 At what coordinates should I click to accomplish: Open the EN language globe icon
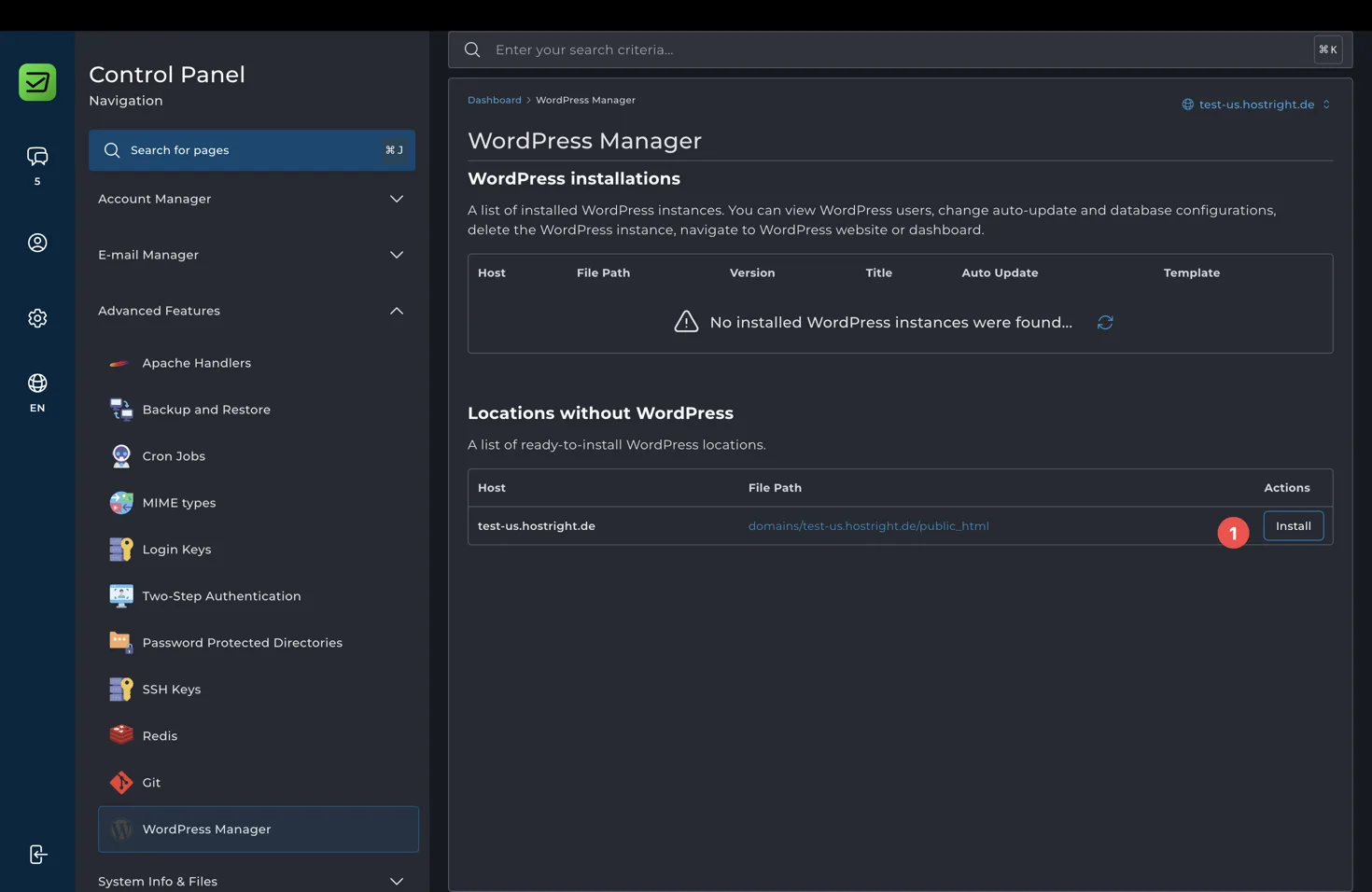coord(37,383)
